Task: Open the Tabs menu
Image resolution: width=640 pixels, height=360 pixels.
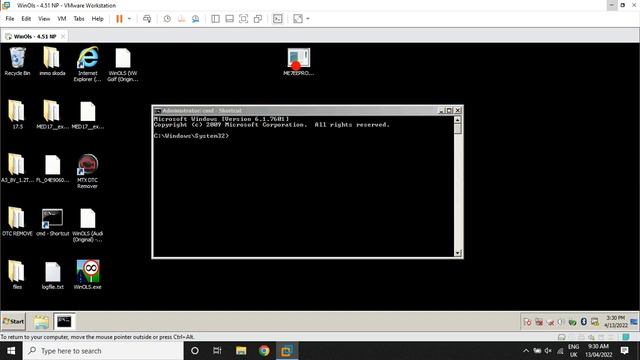Action: click(x=79, y=19)
